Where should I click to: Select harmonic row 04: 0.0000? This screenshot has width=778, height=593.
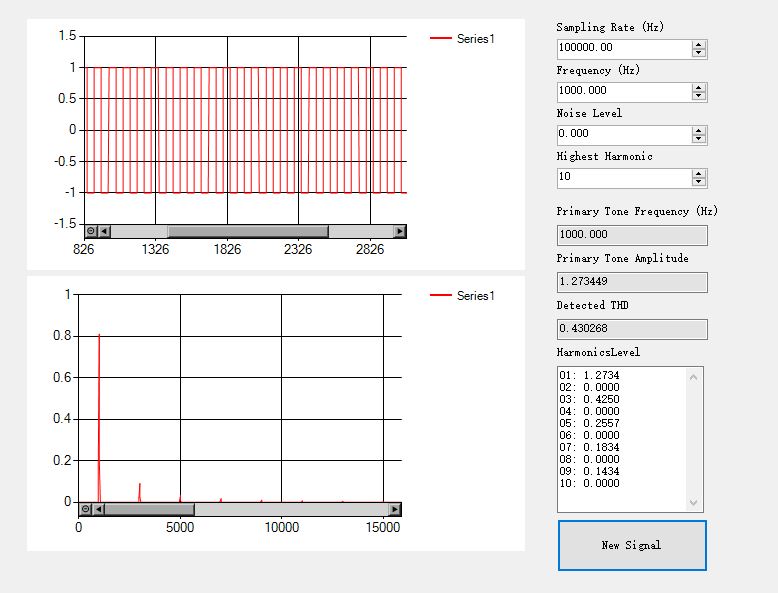pyautogui.click(x=589, y=411)
